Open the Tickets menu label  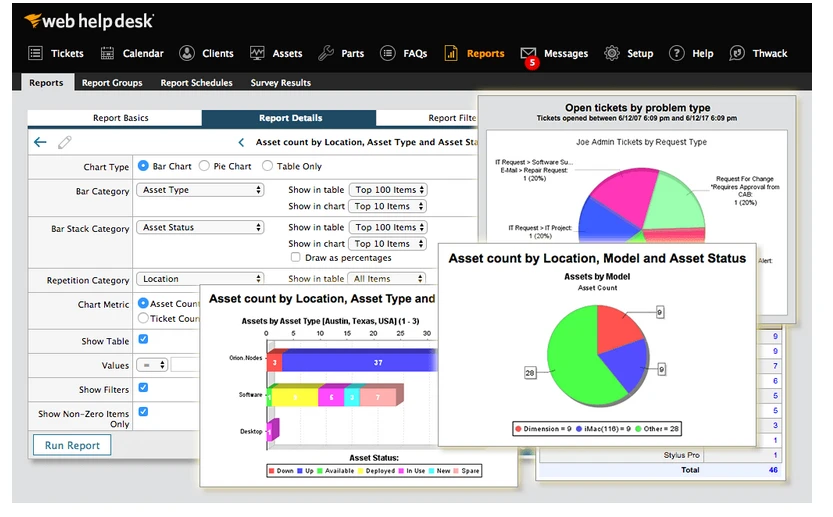click(67, 53)
